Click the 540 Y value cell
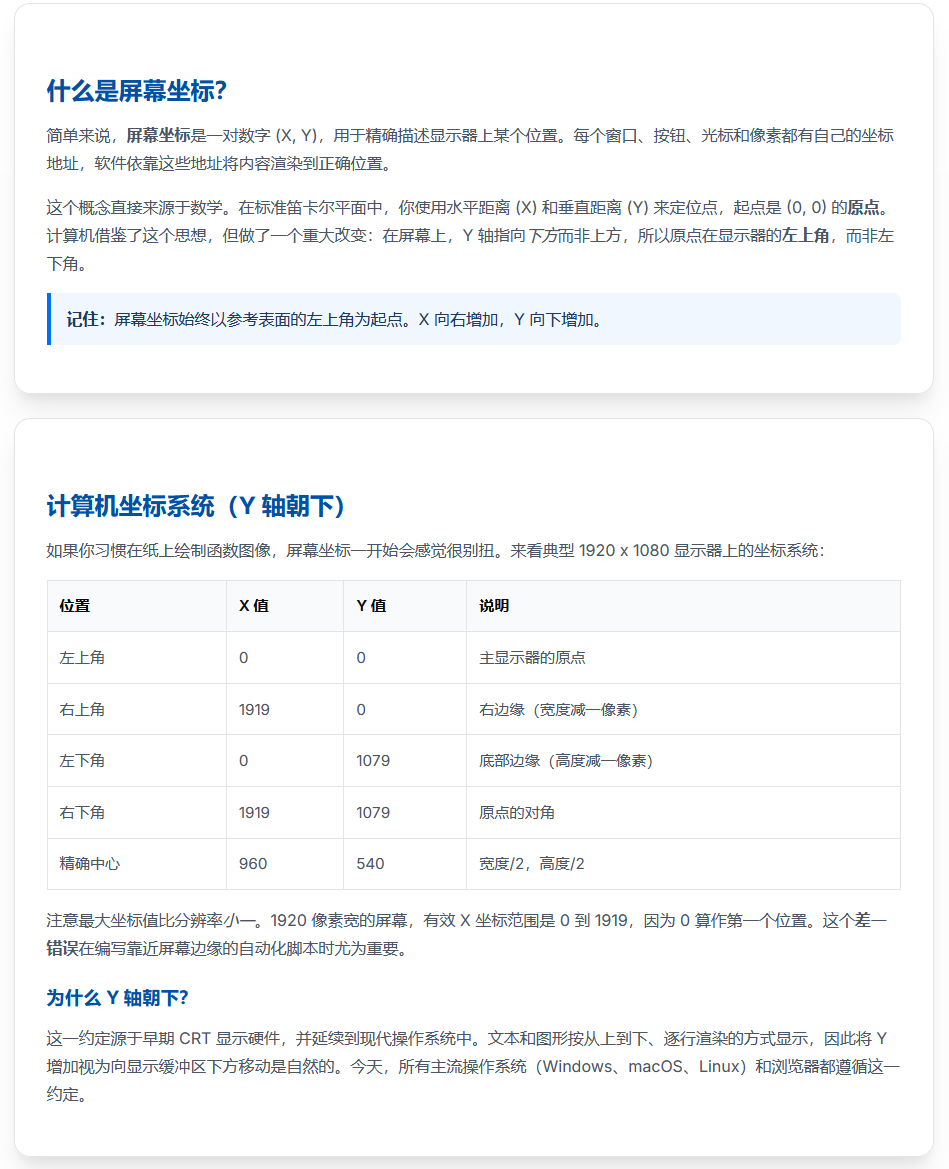This screenshot has height=1169, width=949. (405, 863)
